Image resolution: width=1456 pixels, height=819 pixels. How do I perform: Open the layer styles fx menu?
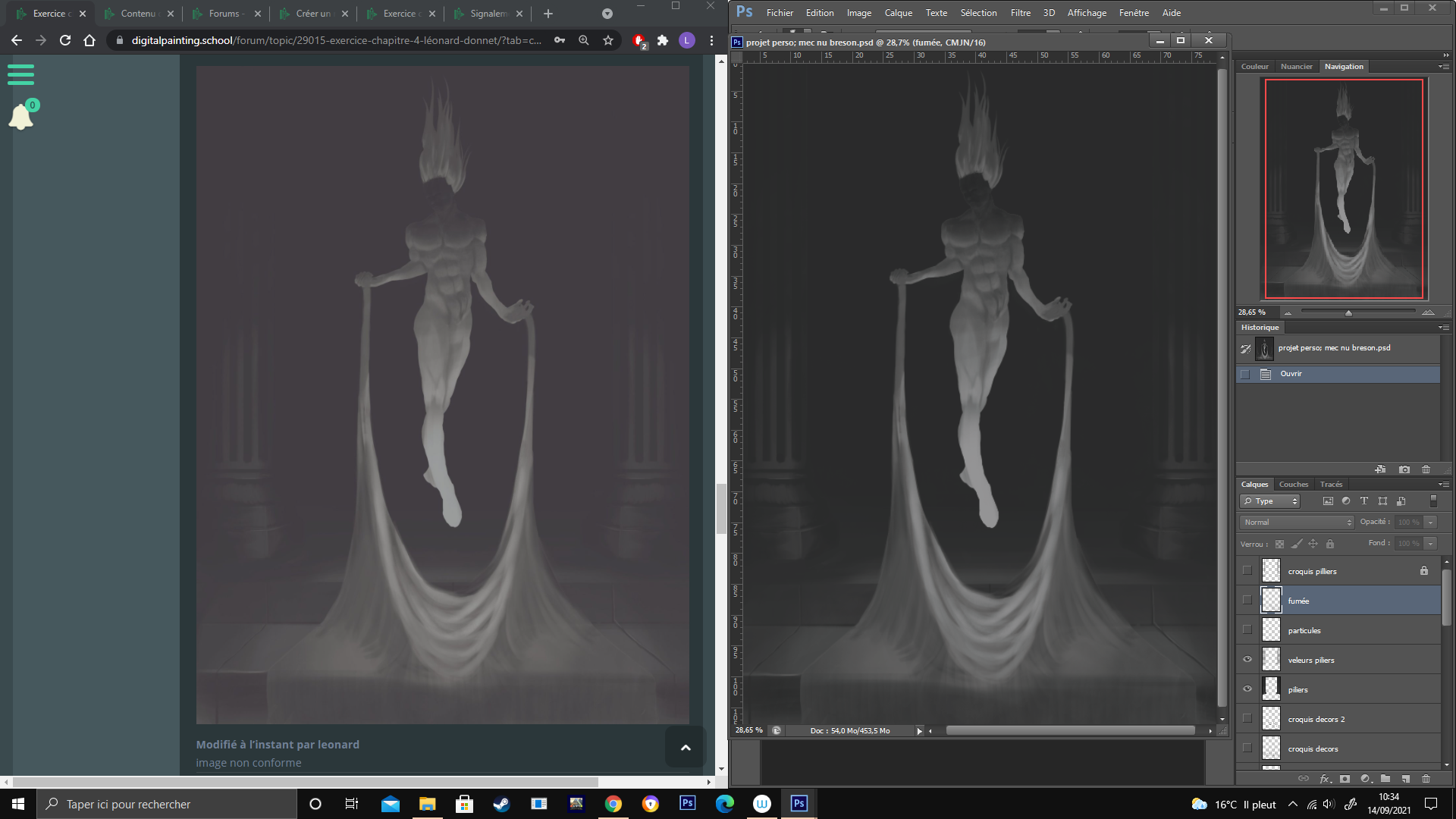1324,779
